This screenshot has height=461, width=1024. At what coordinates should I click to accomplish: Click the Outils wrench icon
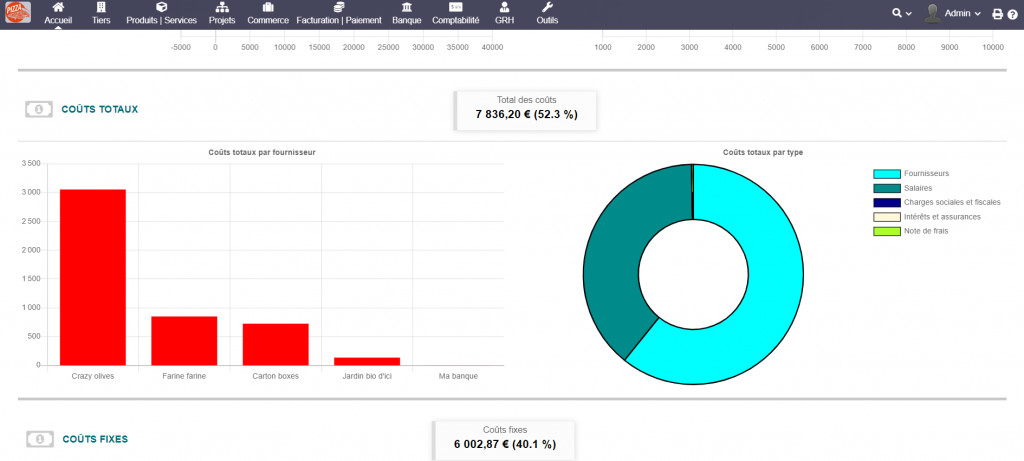[547, 8]
